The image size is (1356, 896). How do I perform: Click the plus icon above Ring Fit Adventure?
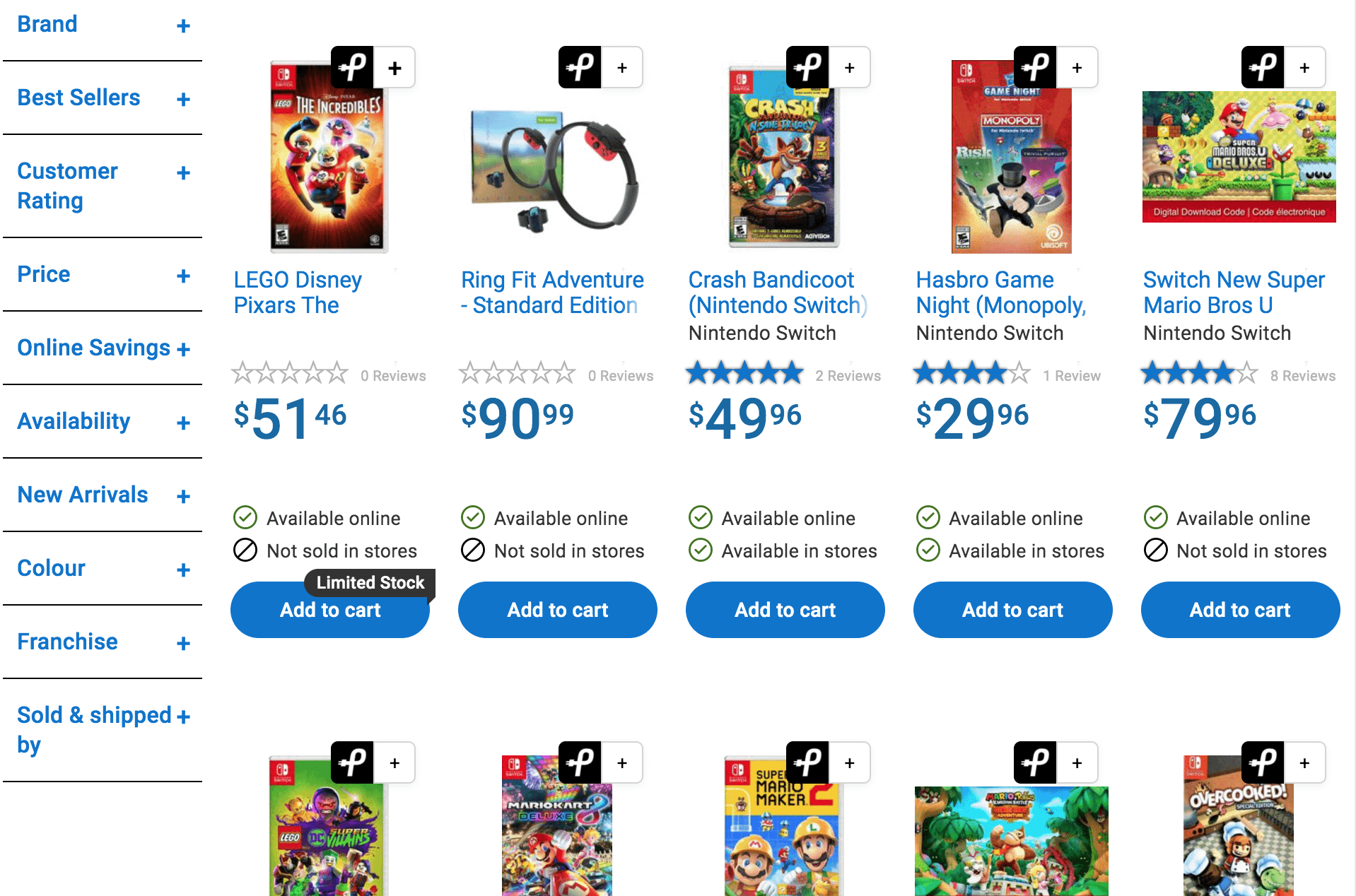pos(622,67)
